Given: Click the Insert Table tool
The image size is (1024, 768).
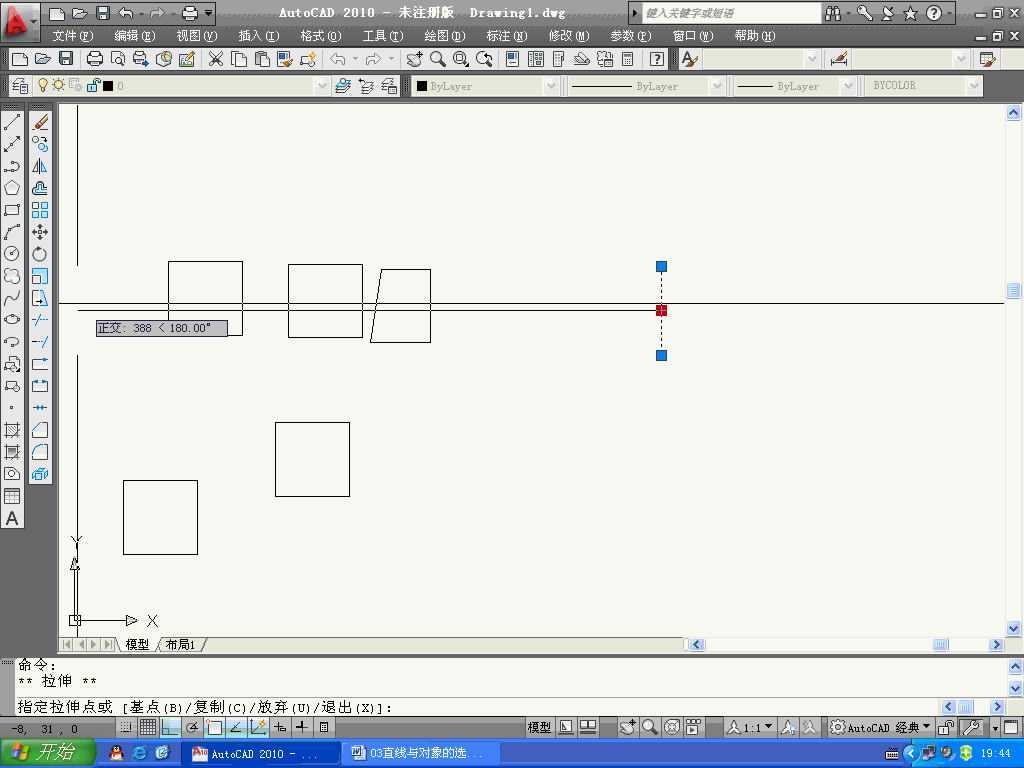Looking at the screenshot, I should pyautogui.click(x=12, y=496).
